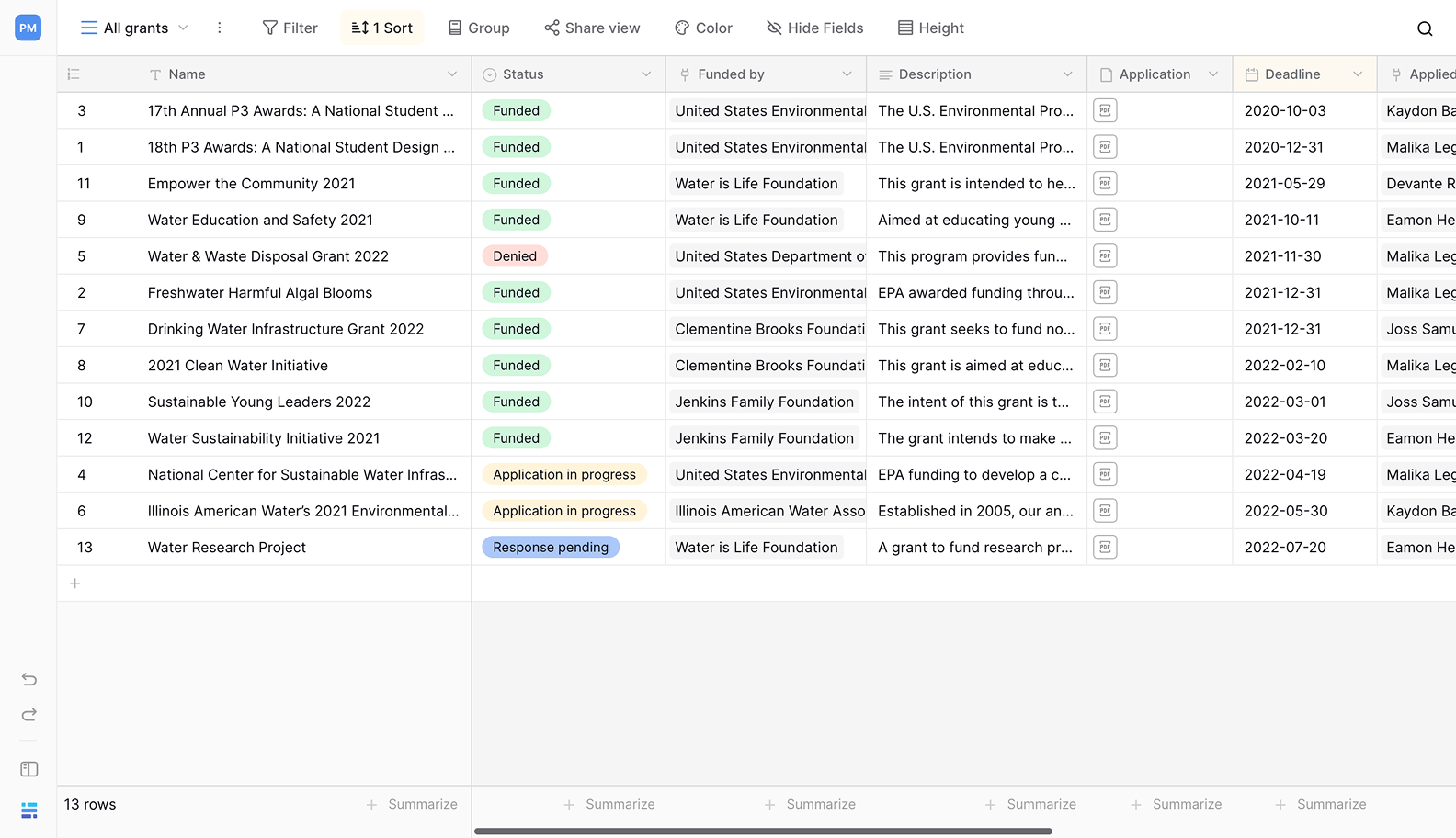The height and width of the screenshot is (838, 1456).
Task: Select the grid view icon at bottom left
Action: point(29,810)
